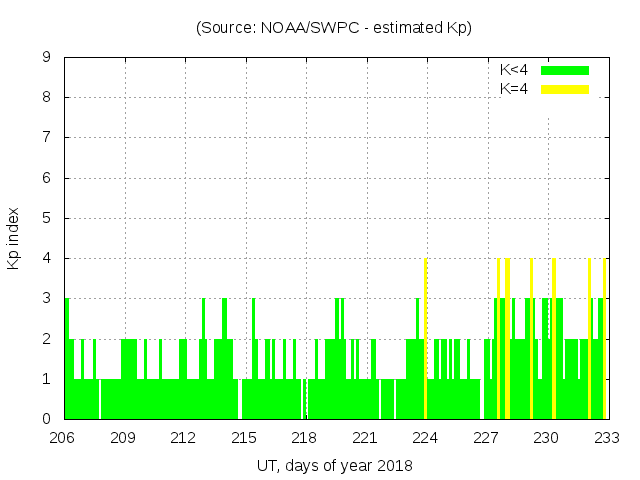640x480 pixels.
Task: Select x-axis tick label 233
Action: 607,438
